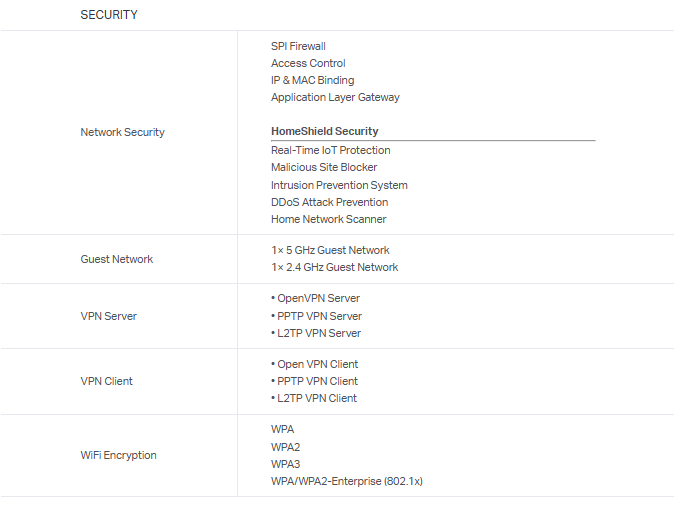This screenshot has width=674, height=514.
Task: Click Intrusion Prevention System text
Action: click(339, 185)
